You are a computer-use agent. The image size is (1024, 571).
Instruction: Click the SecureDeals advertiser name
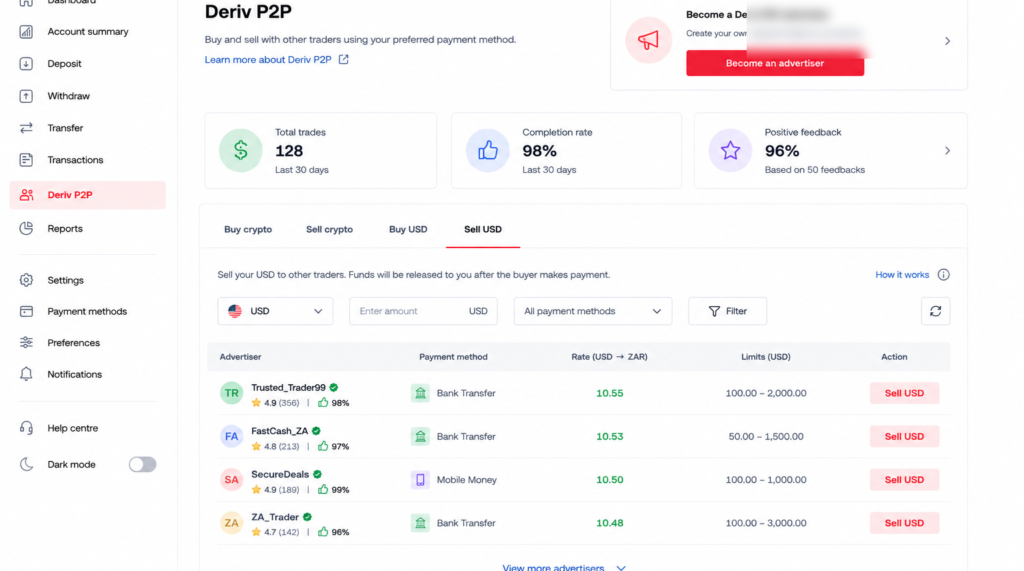click(280, 474)
